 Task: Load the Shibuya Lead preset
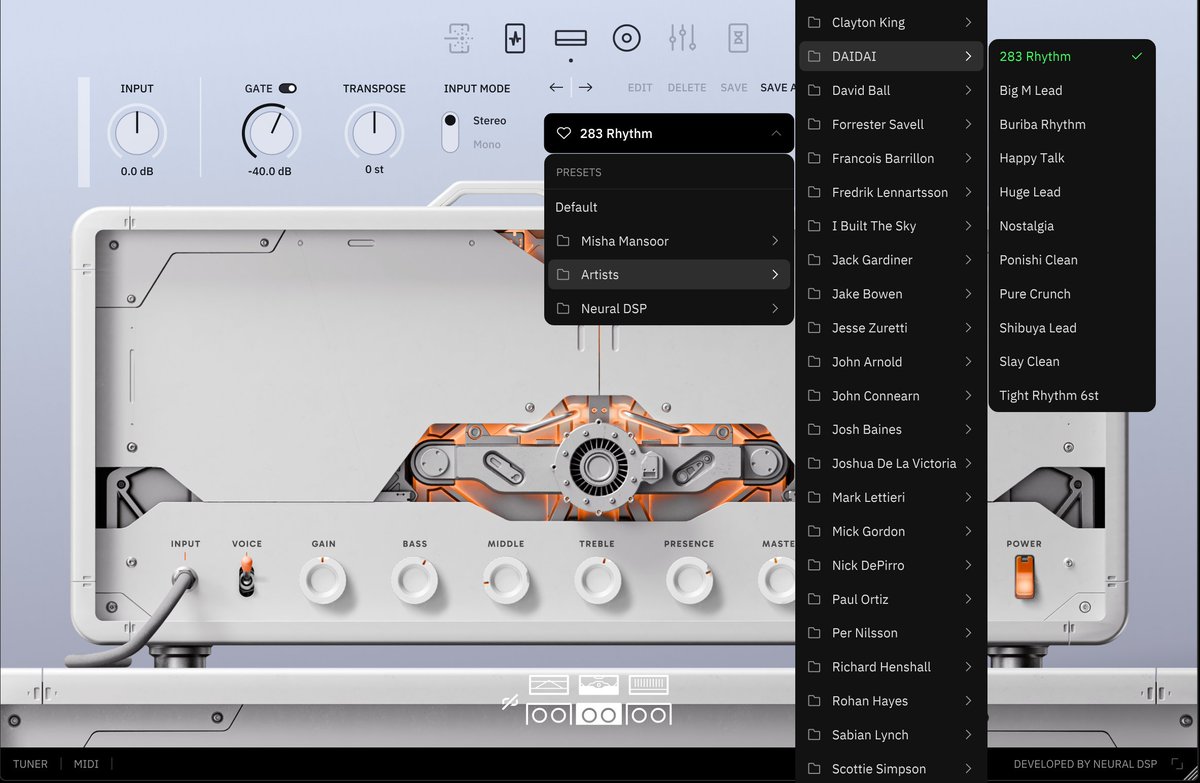[1071, 328]
